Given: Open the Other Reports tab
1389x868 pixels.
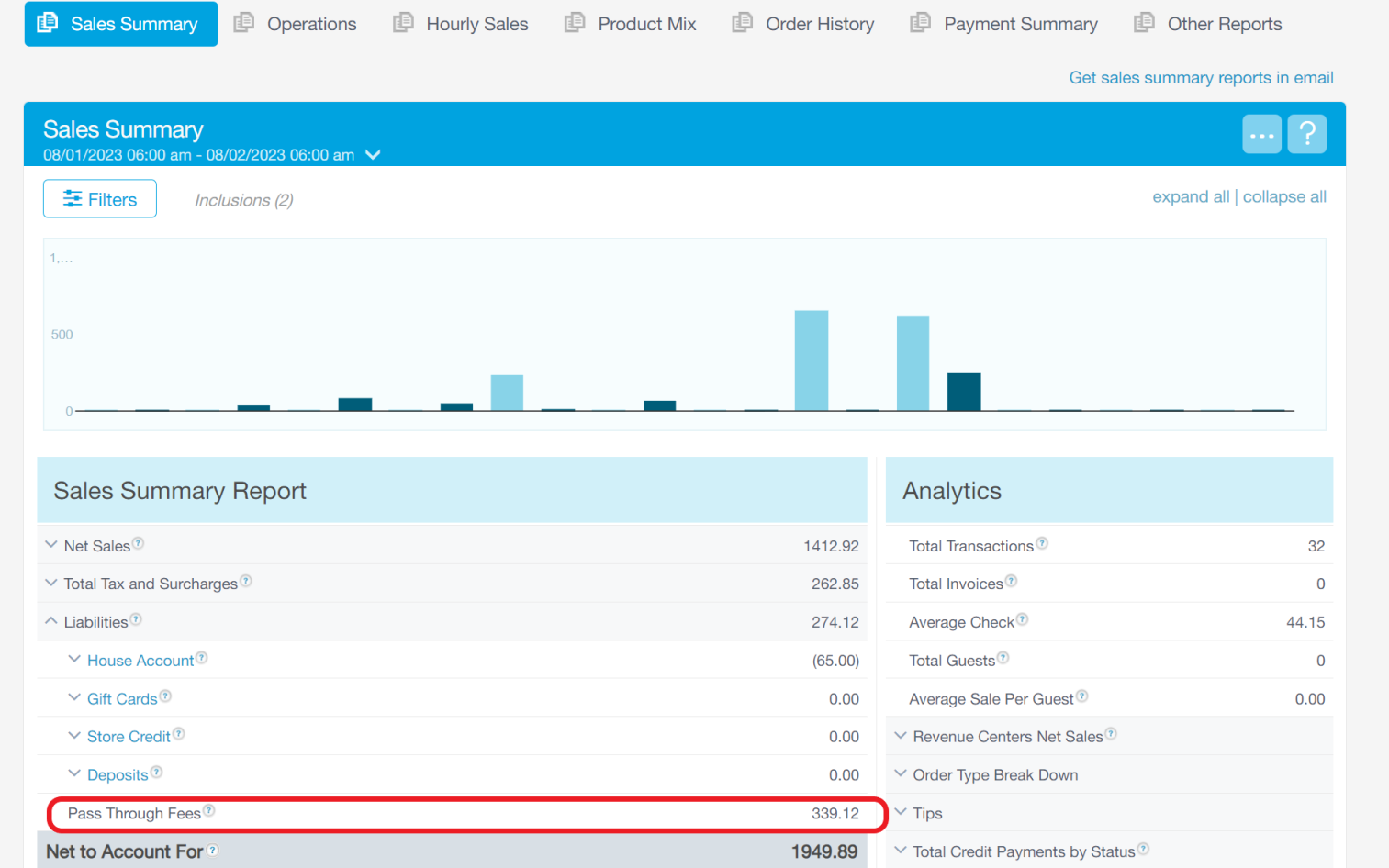Looking at the screenshot, I should coord(1208,24).
